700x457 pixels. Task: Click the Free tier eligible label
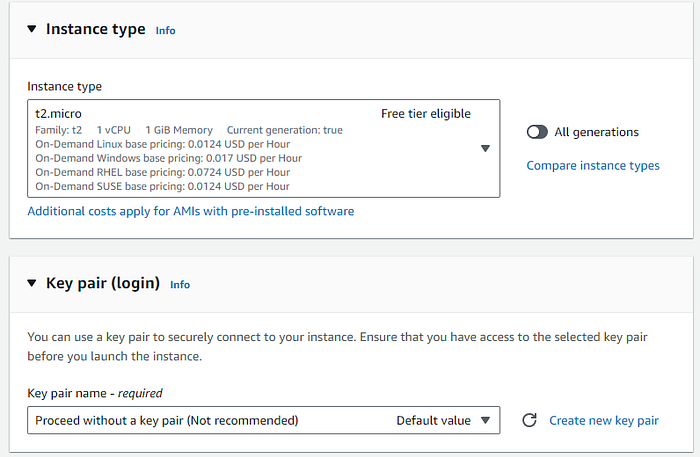click(x=426, y=114)
